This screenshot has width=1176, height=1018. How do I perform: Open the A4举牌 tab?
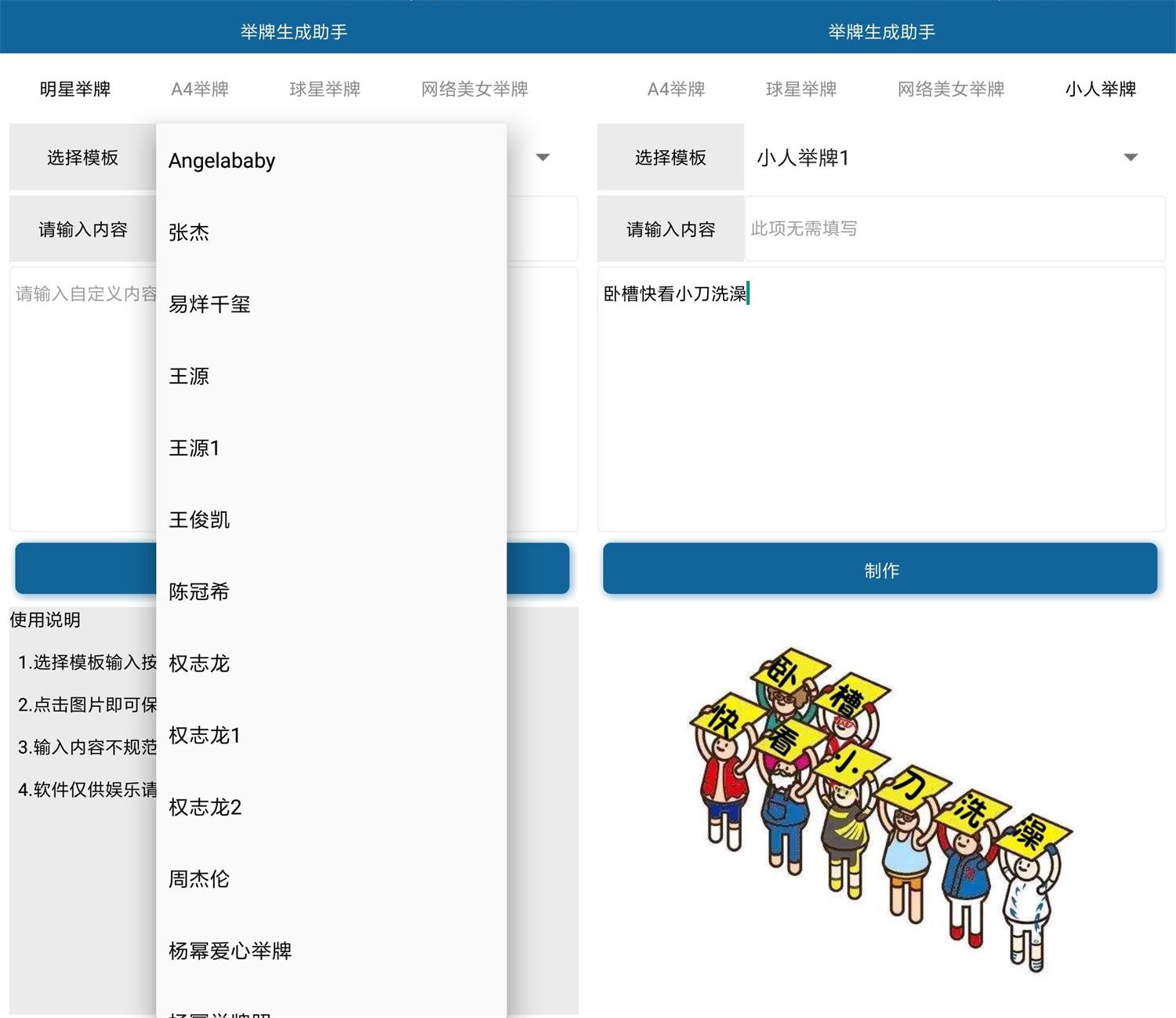(x=200, y=89)
